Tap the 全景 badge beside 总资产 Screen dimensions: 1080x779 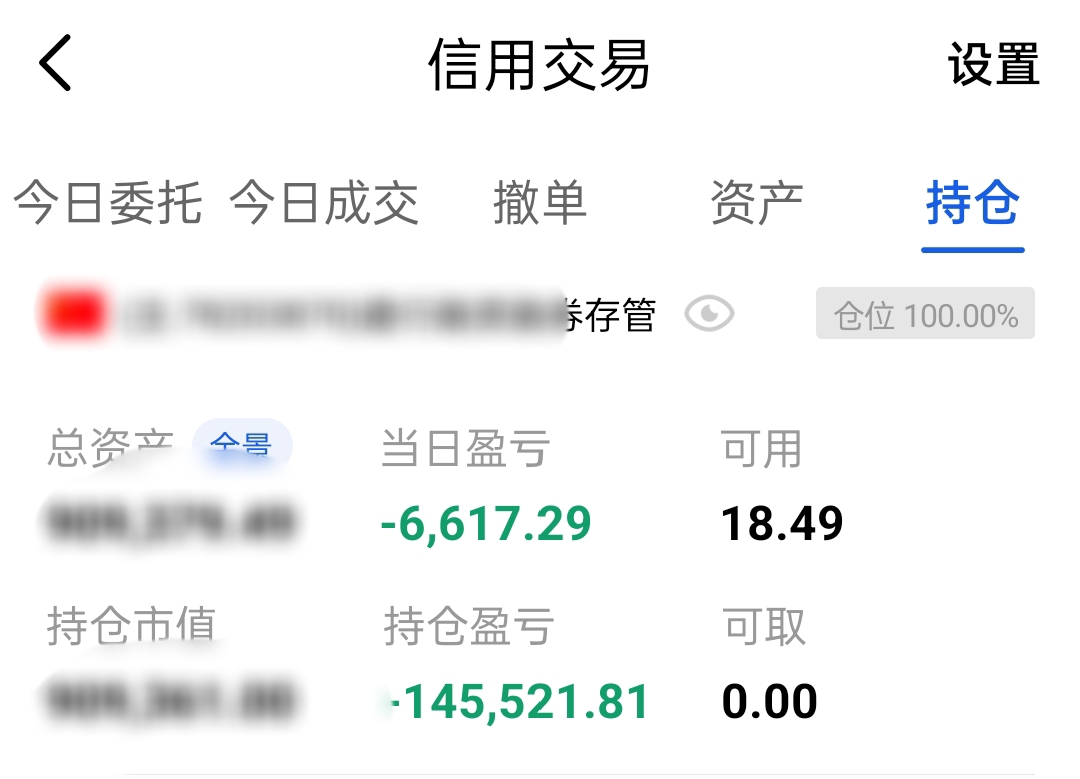242,445
